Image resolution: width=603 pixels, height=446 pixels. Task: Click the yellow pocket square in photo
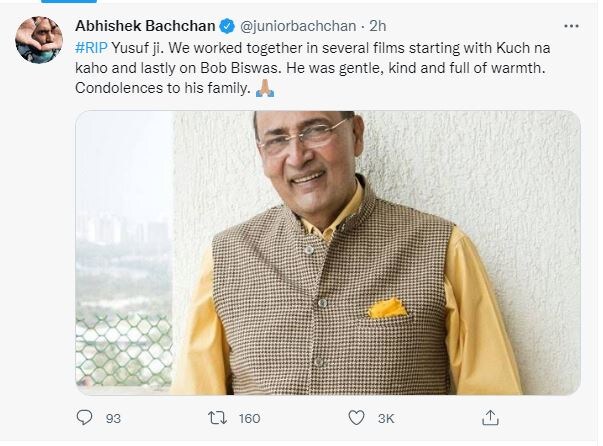click(385, 307)
